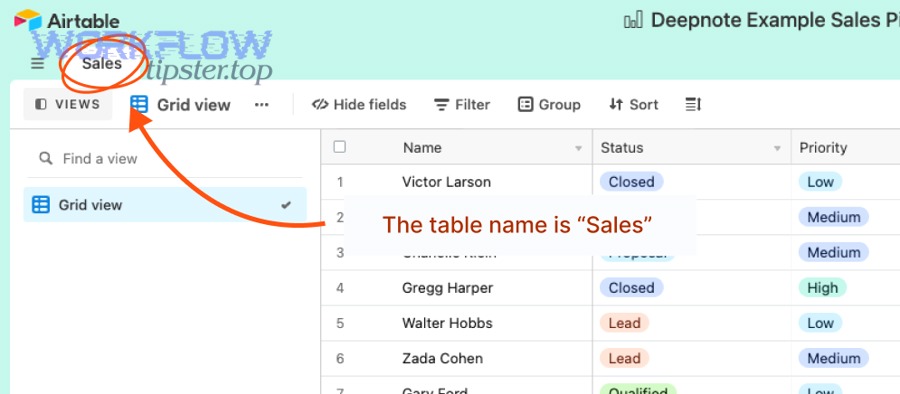Click Medium priority in row 2

[x=833, y=217]
